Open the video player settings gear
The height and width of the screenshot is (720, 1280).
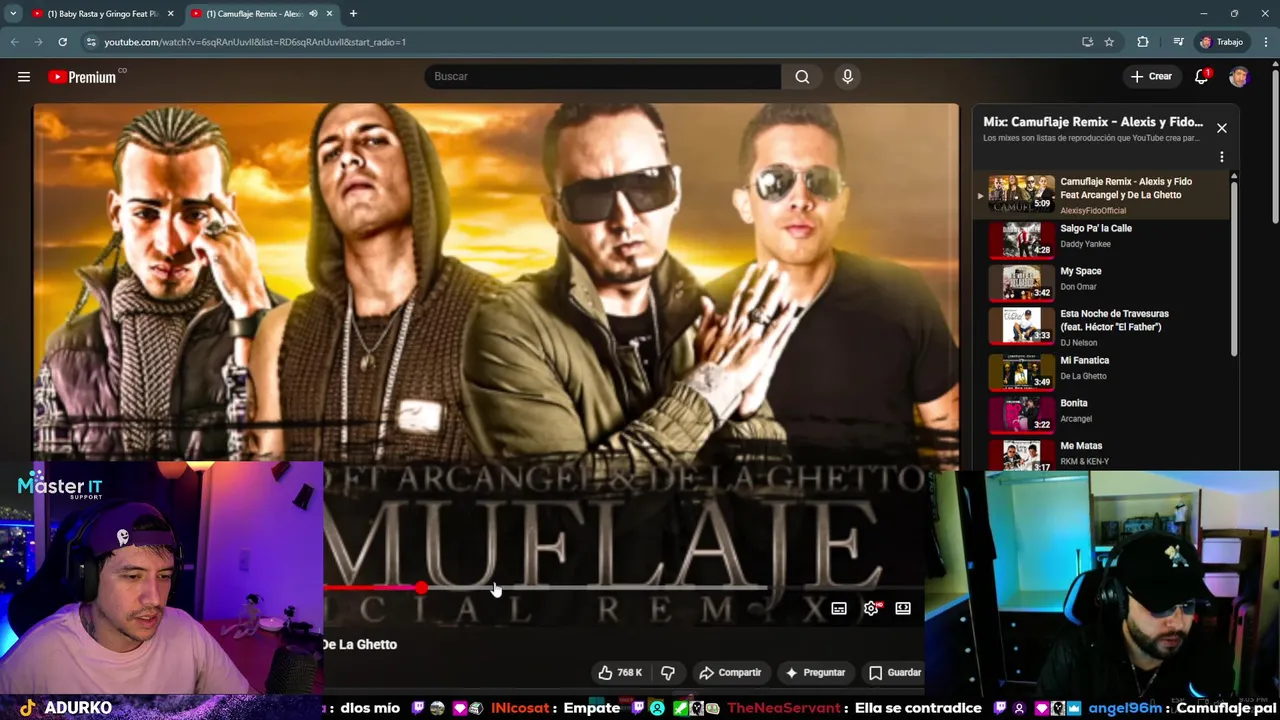tap(871, 608)
